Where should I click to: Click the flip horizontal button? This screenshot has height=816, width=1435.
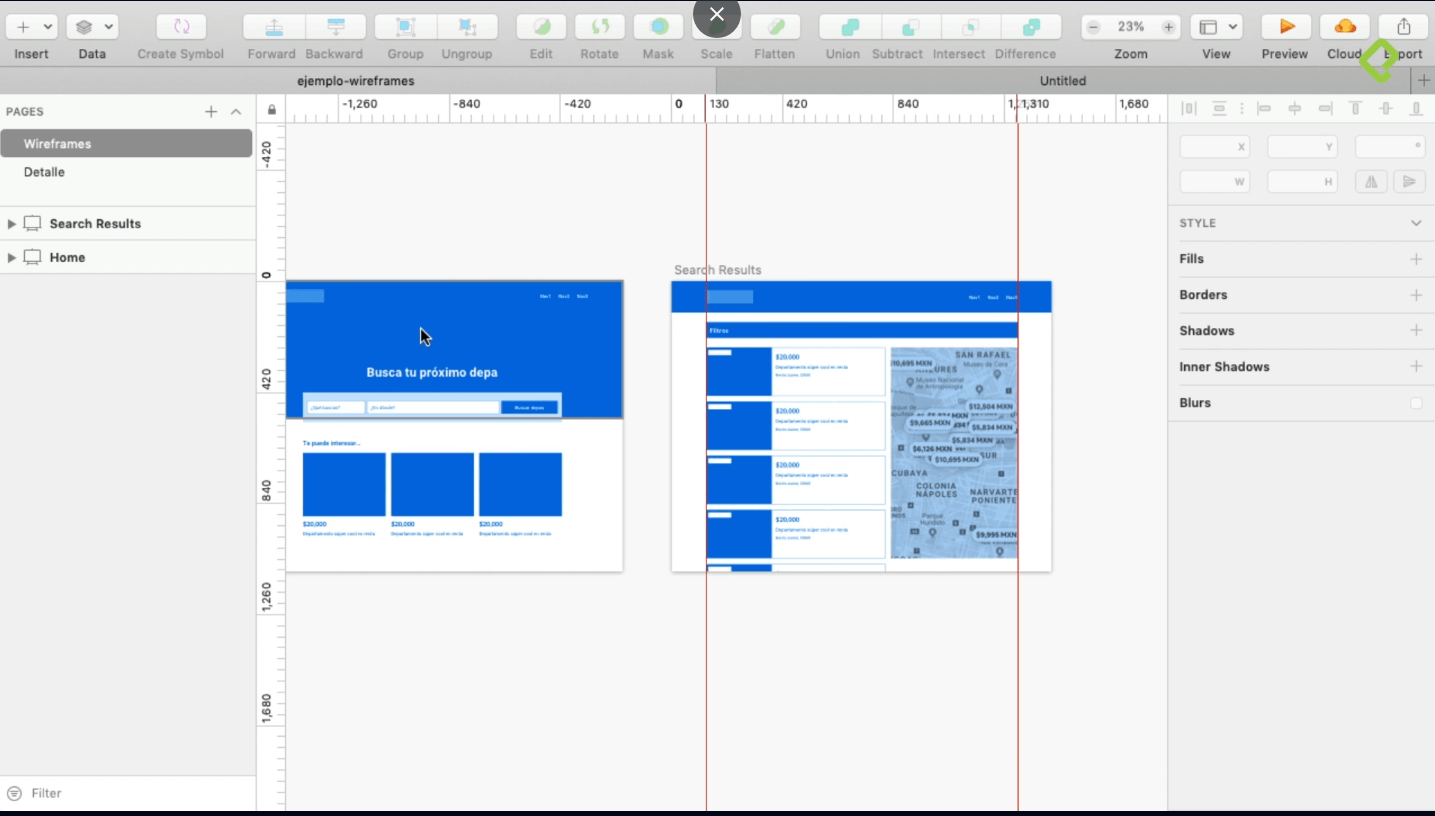(1371, 182)
